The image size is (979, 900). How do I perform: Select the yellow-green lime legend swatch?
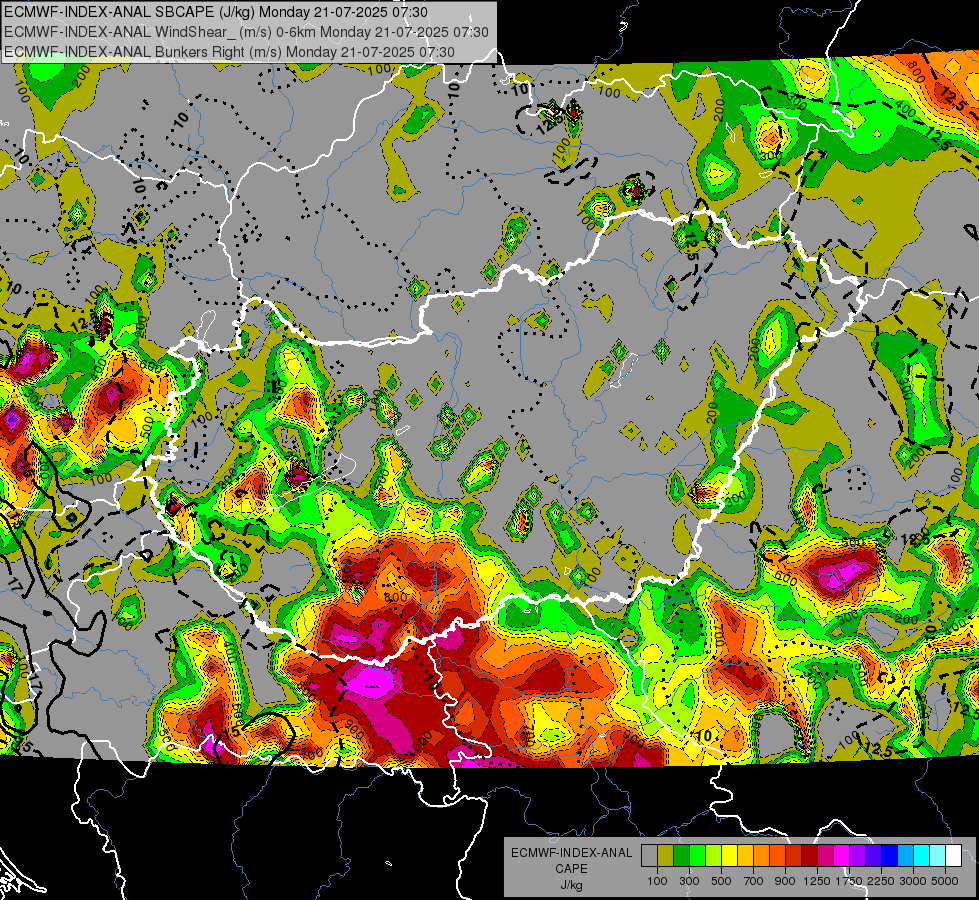[x=713, y=856]
